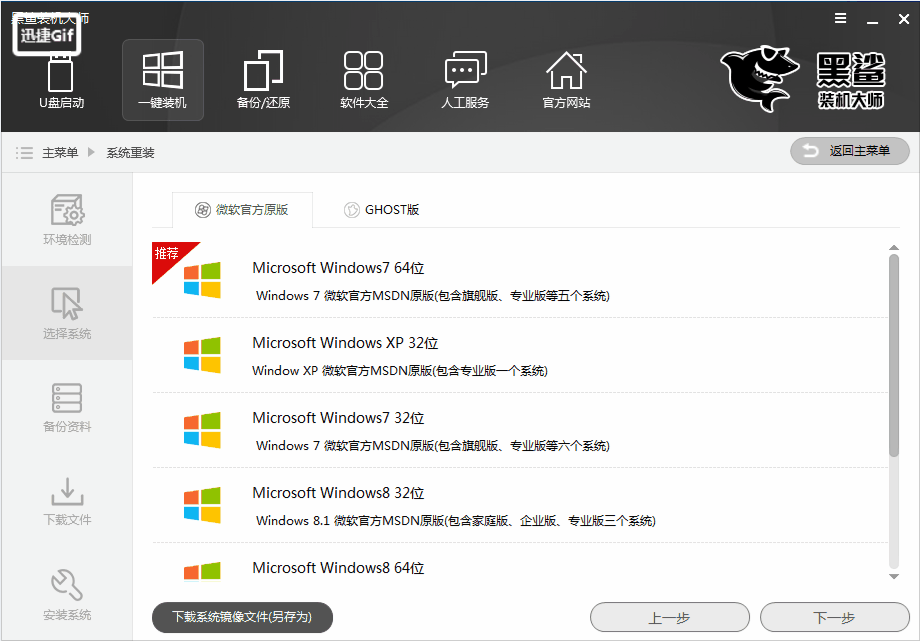Click the scrollbar down arrow
The image size is (920, 641).
(x=894, y=576)
